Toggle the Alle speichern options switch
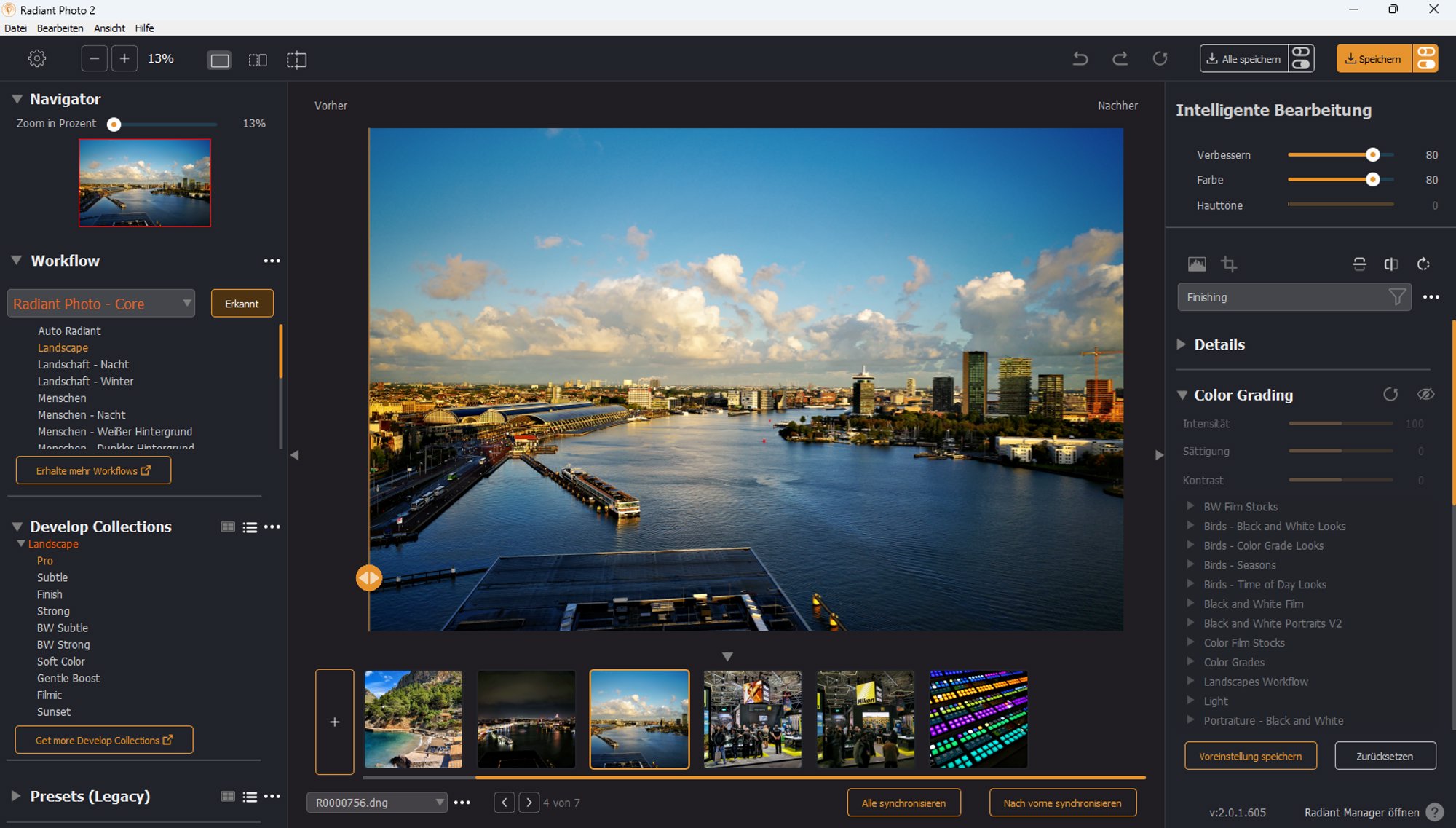1456x828 pixels. (x=1301, y=59)
